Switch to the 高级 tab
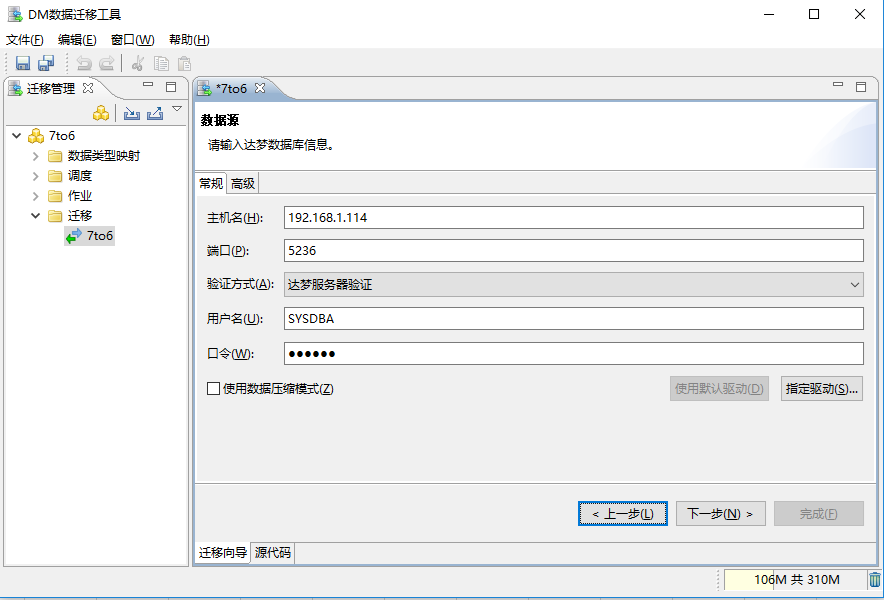This screenshot has height=600, width=884. coord(243,183)
